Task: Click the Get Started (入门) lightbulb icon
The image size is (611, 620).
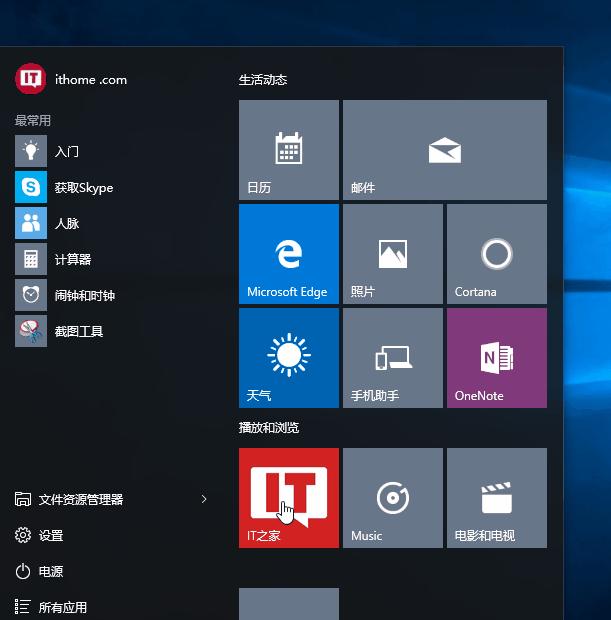Action: tap(31, 151)
